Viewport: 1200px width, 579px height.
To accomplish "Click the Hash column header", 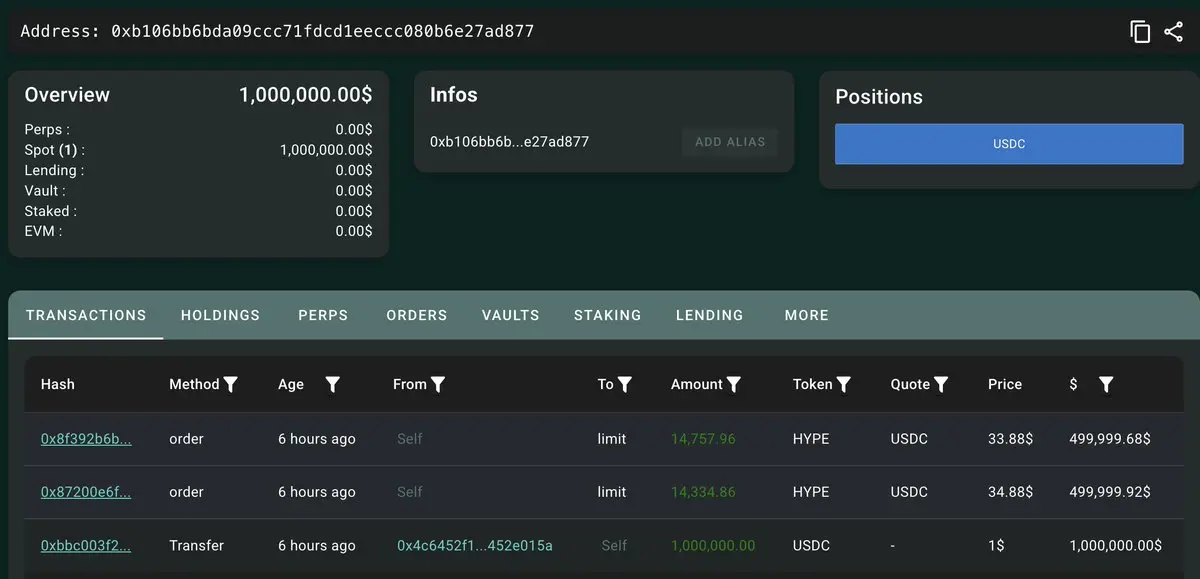I will [58, 384].
